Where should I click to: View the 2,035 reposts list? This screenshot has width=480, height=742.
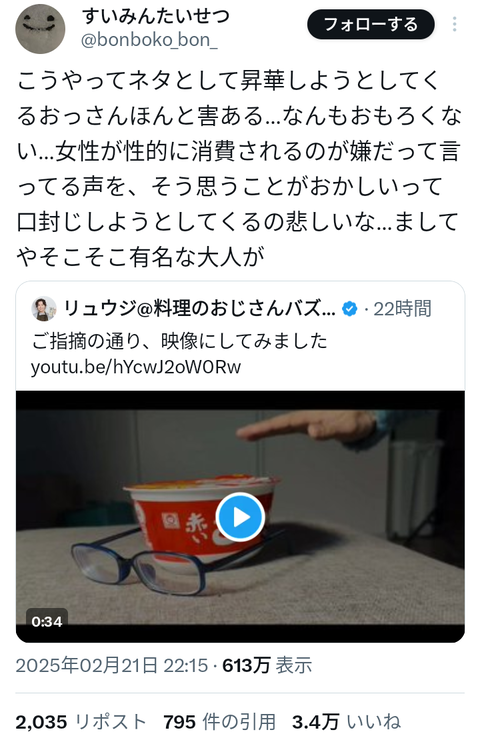tap(81, 722)
